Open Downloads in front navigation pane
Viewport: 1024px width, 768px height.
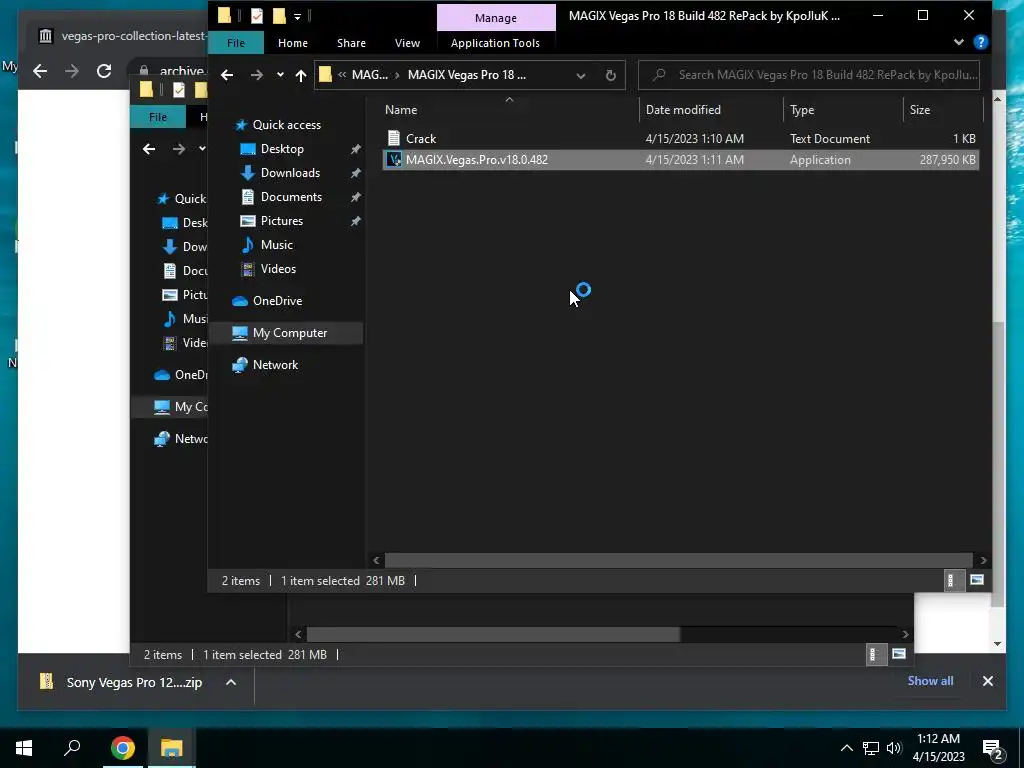point(290,173)
